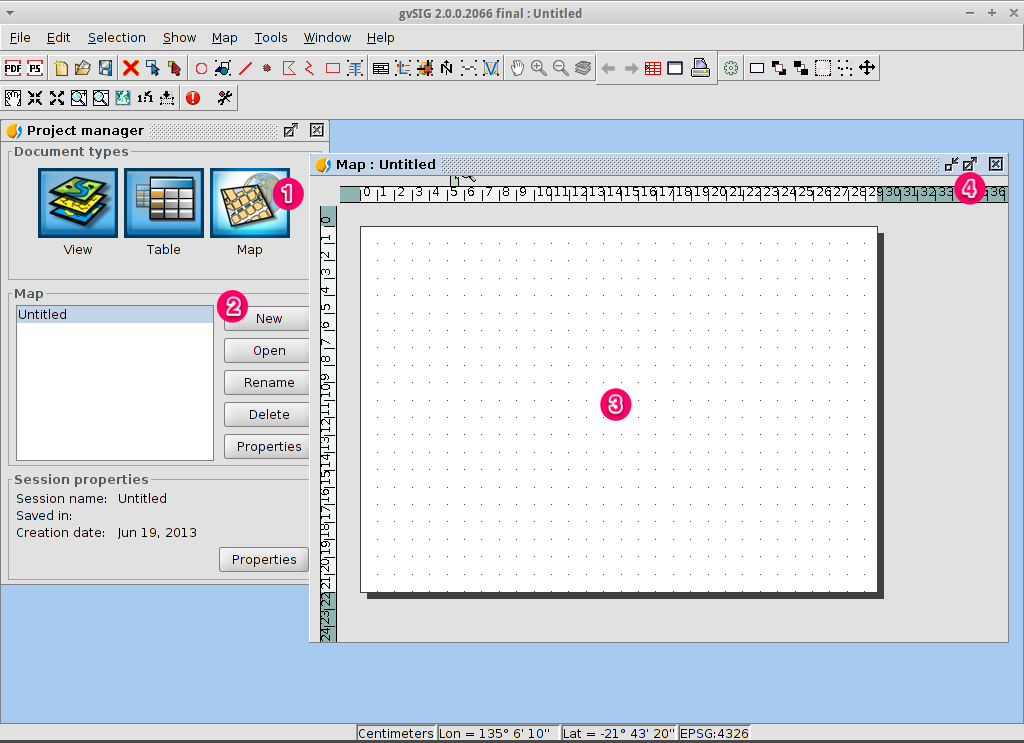The width and height of the screenshot is (1024, 743).
Task: Click the north arrow insert icon
Action: pos(447,68)
